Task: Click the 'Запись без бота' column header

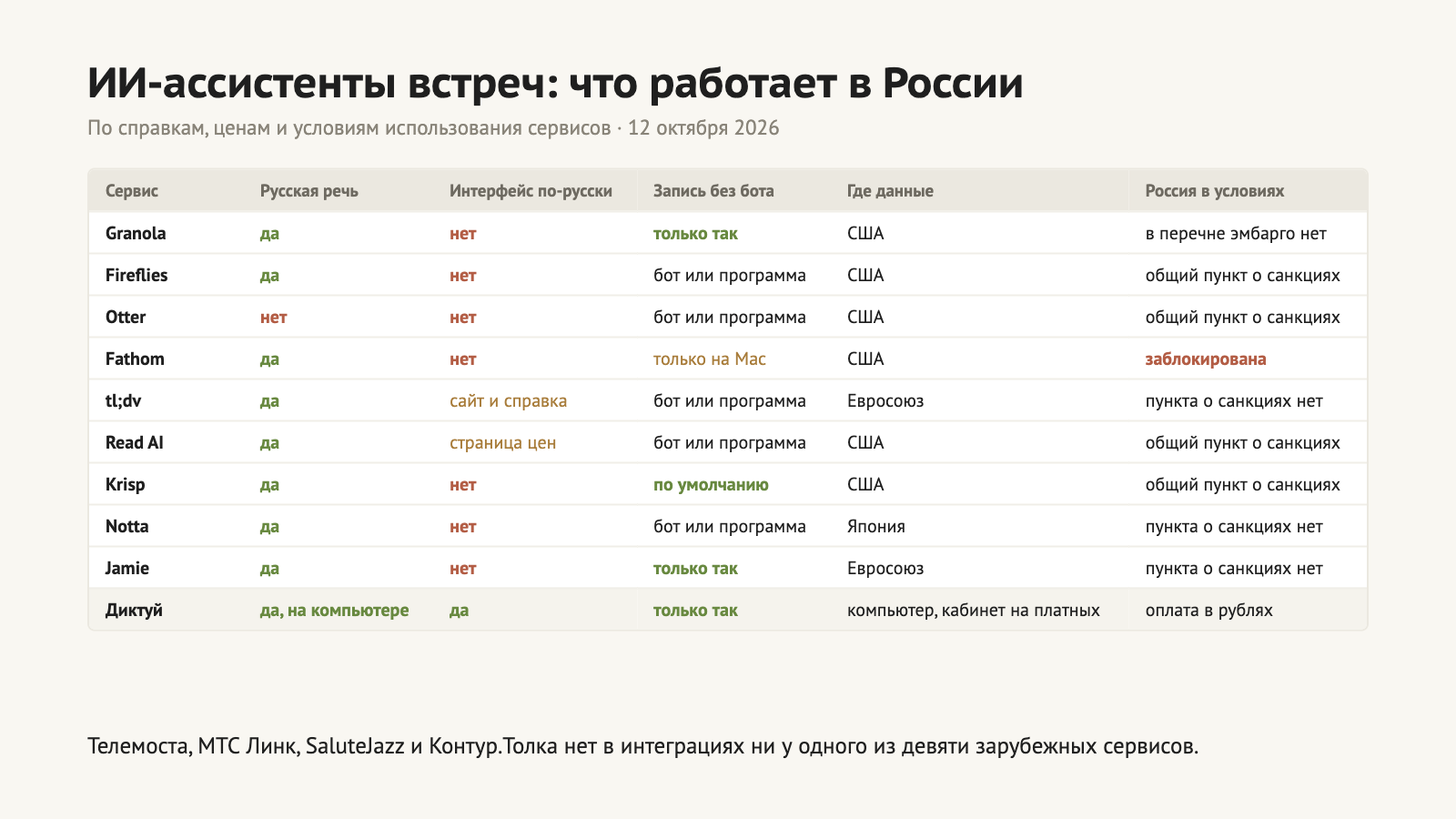Action: click(x=713, y=191)
